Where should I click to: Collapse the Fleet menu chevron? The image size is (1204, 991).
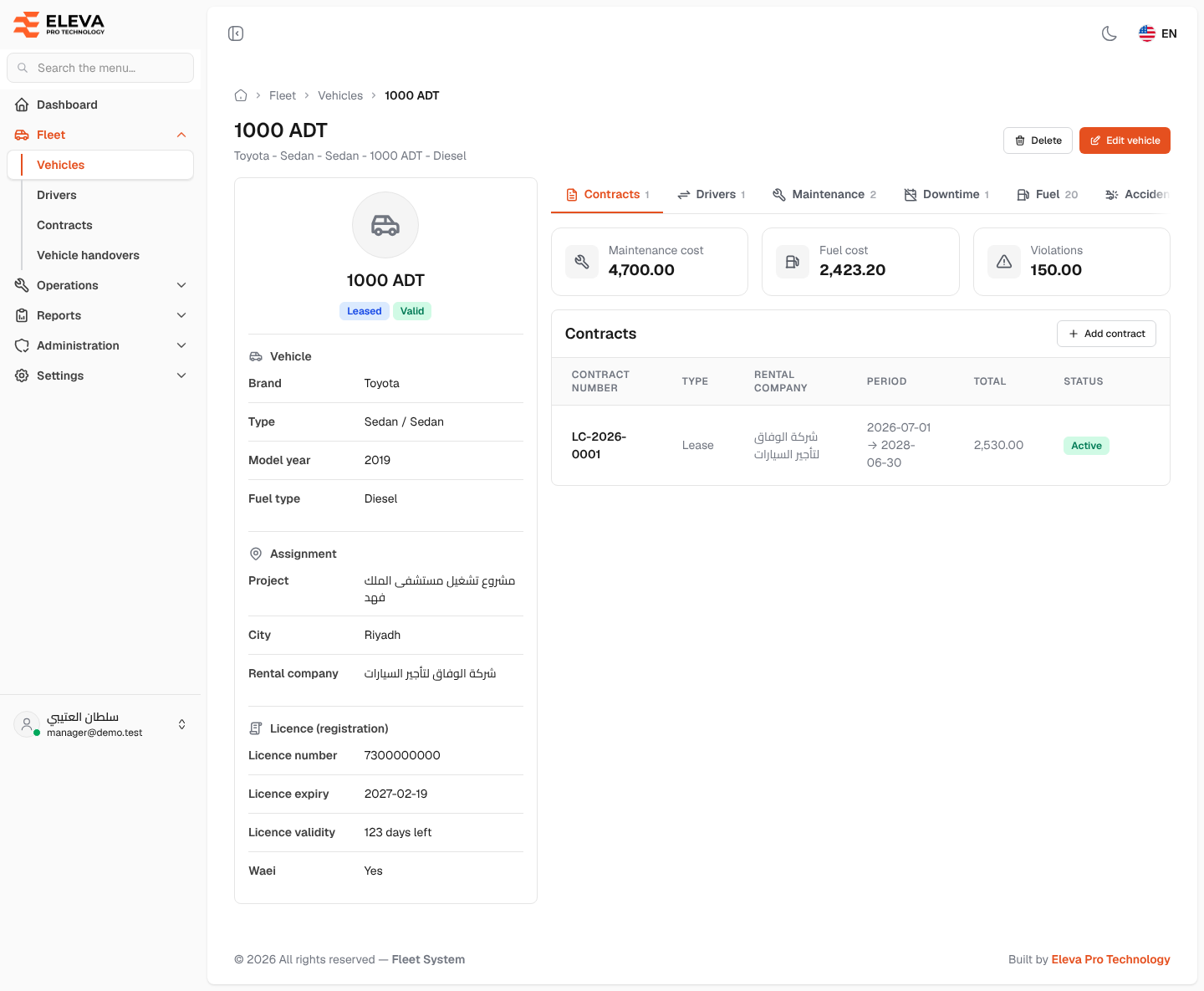[x=181, y=135]
